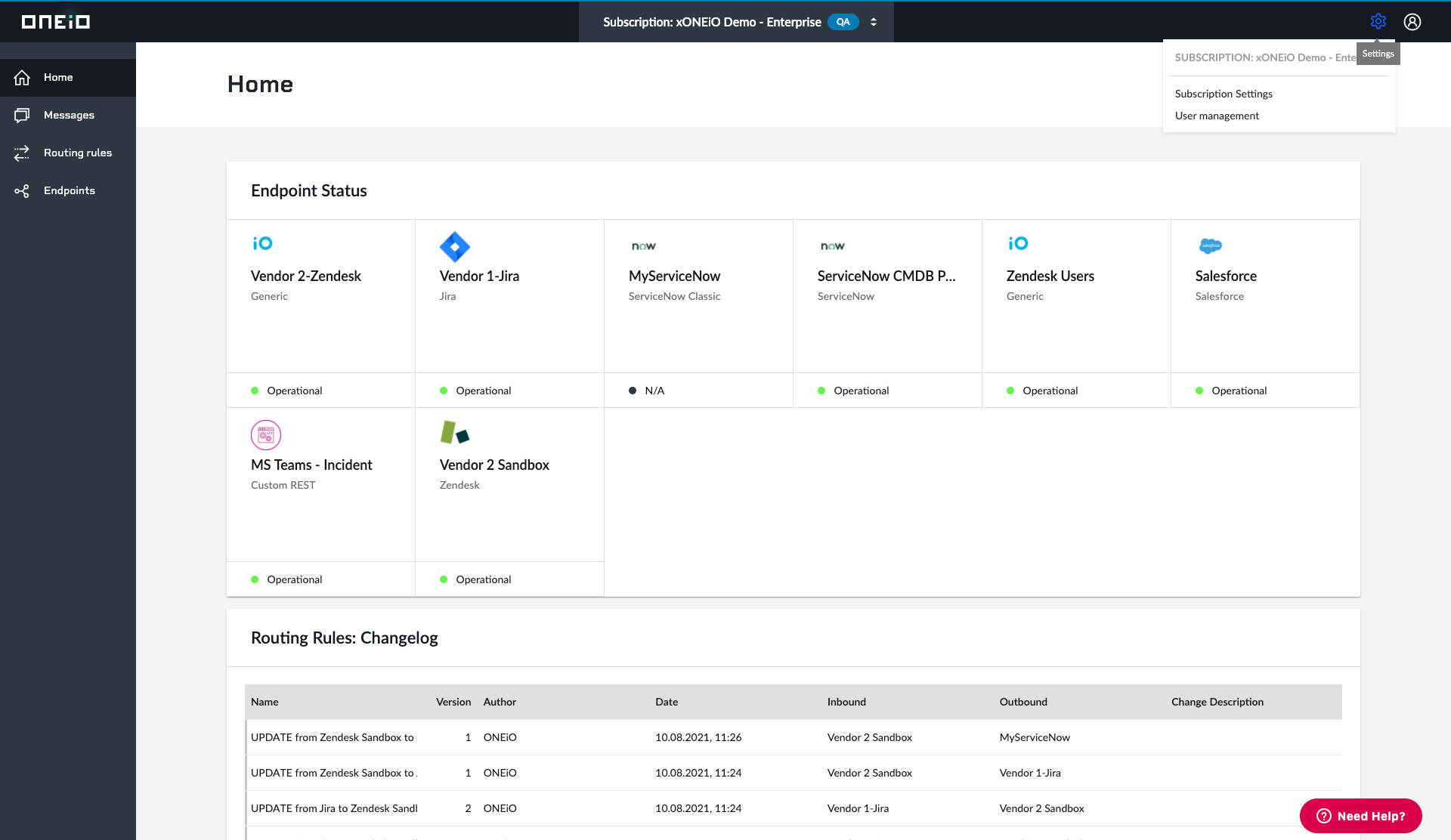Open the MS Teams - Incident endpoint title
This screenshot has width=1451, height=840.
[x=311, y=465]
